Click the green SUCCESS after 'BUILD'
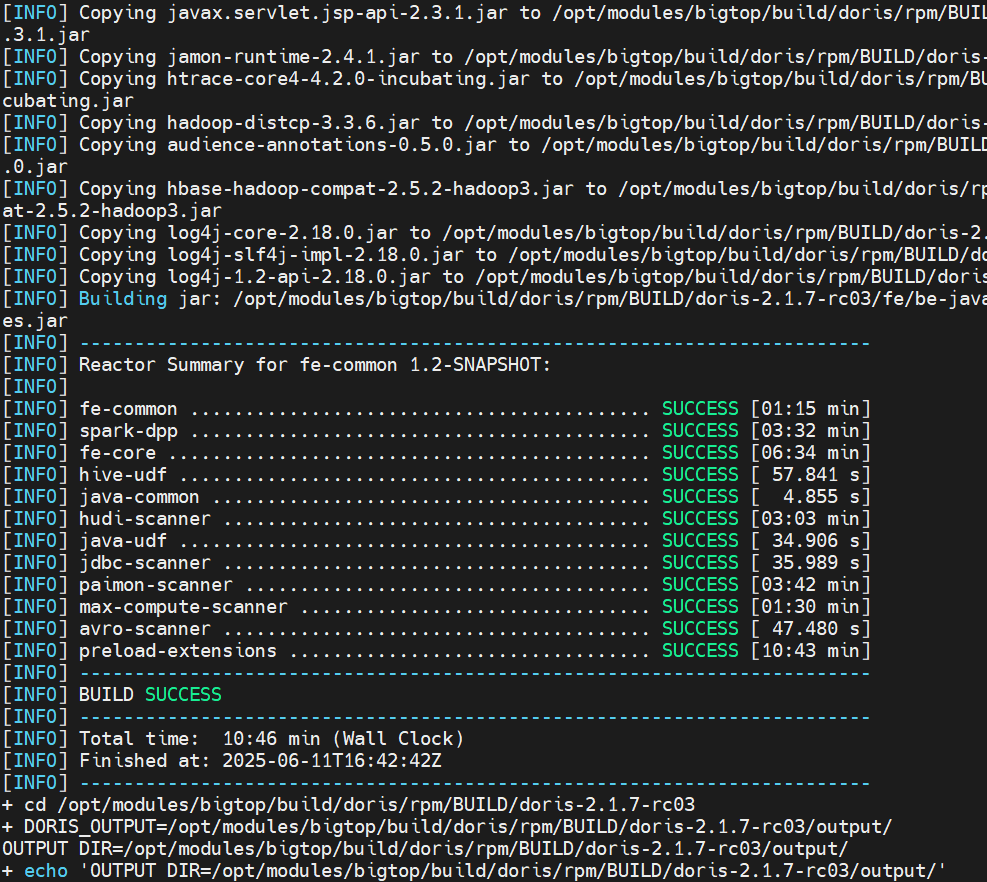The image size is (987, 882). coord(183,695)
